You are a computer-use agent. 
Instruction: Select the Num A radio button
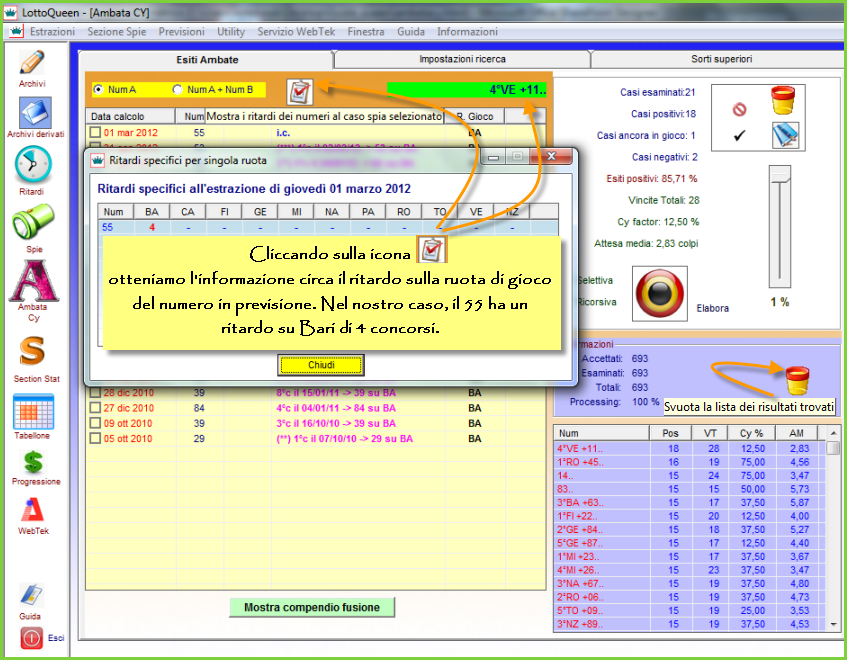tap(98, 90)
